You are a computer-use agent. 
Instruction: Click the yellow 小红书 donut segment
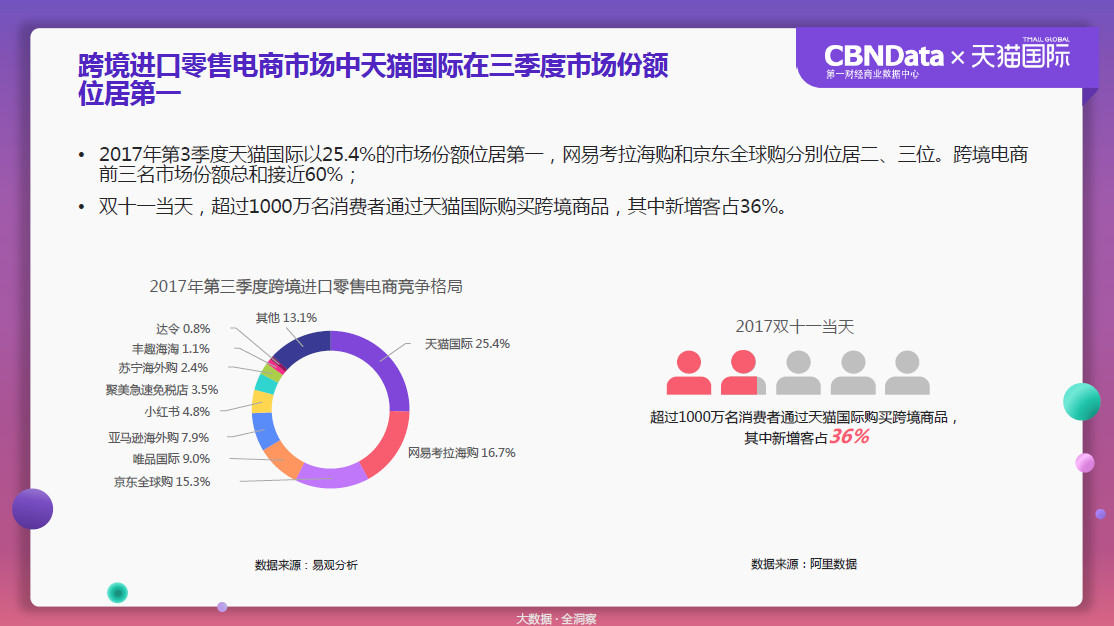(x=262, y=401)
